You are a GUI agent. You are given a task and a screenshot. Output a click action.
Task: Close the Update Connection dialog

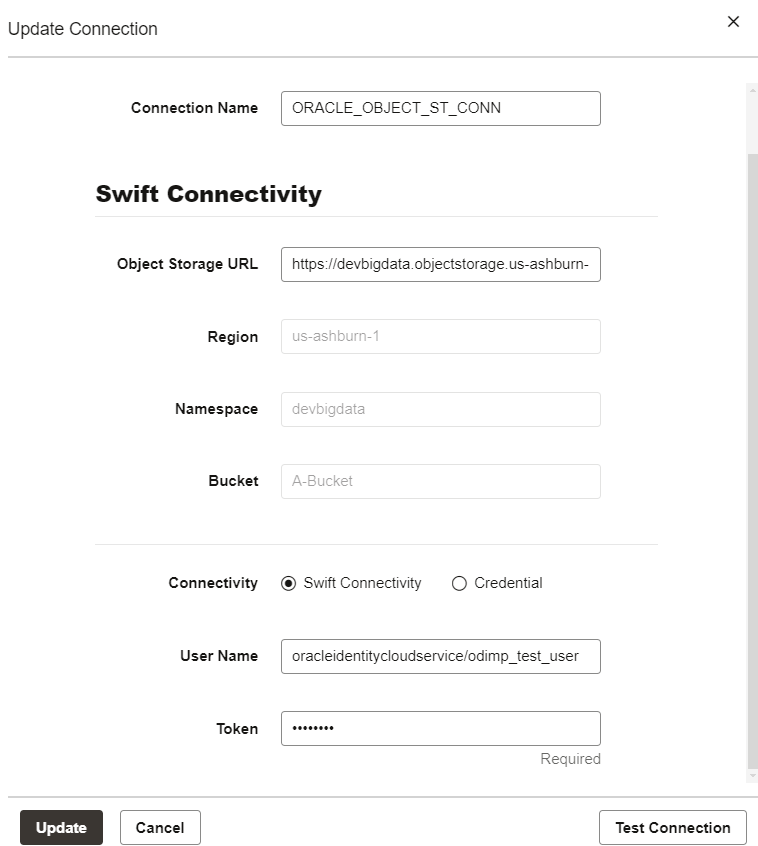[x=733, y=22]
